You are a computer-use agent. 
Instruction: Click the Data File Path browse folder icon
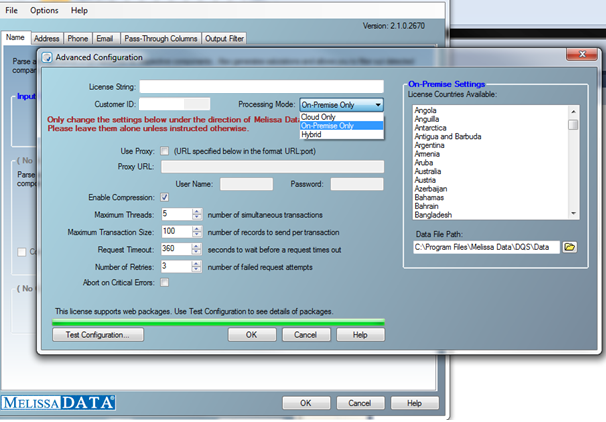click(x=570, y=247)
